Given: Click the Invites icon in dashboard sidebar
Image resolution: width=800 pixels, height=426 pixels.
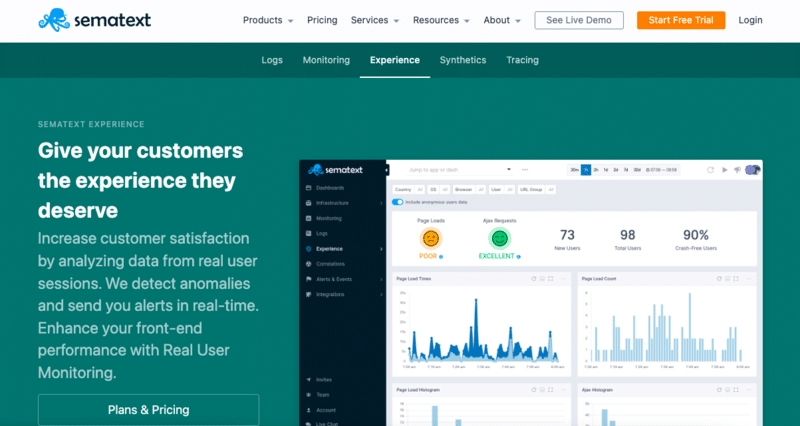Looking at the screenshot, I should tap(308, 380).
